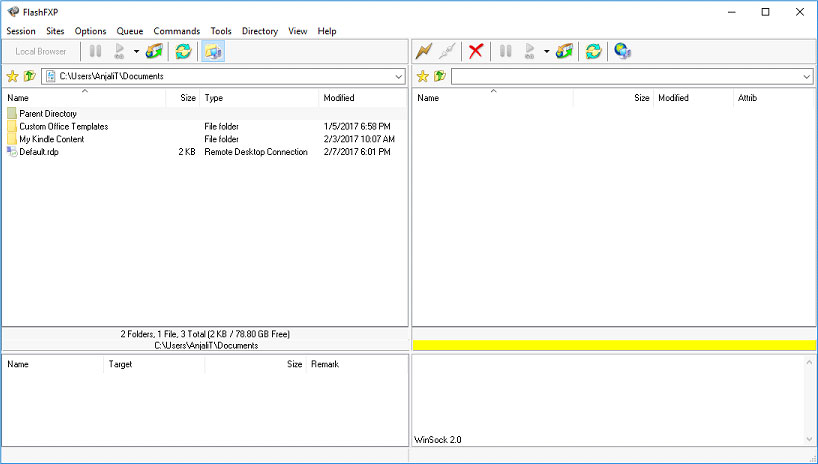Select the Parent Directory row

tap(205, 113)
